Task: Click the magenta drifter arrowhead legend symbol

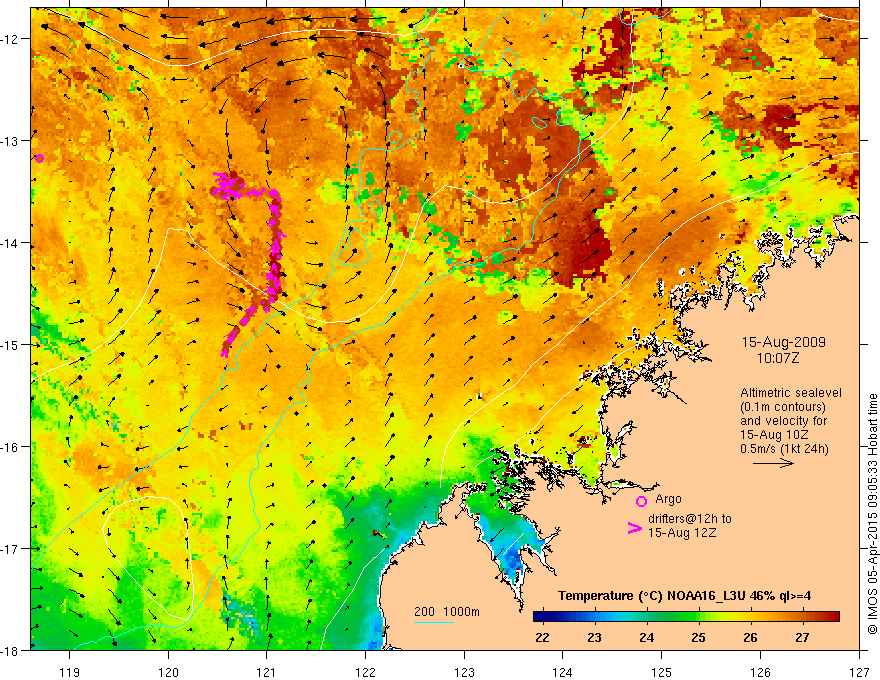Action: pyautogui.click(x=634, y=528)
